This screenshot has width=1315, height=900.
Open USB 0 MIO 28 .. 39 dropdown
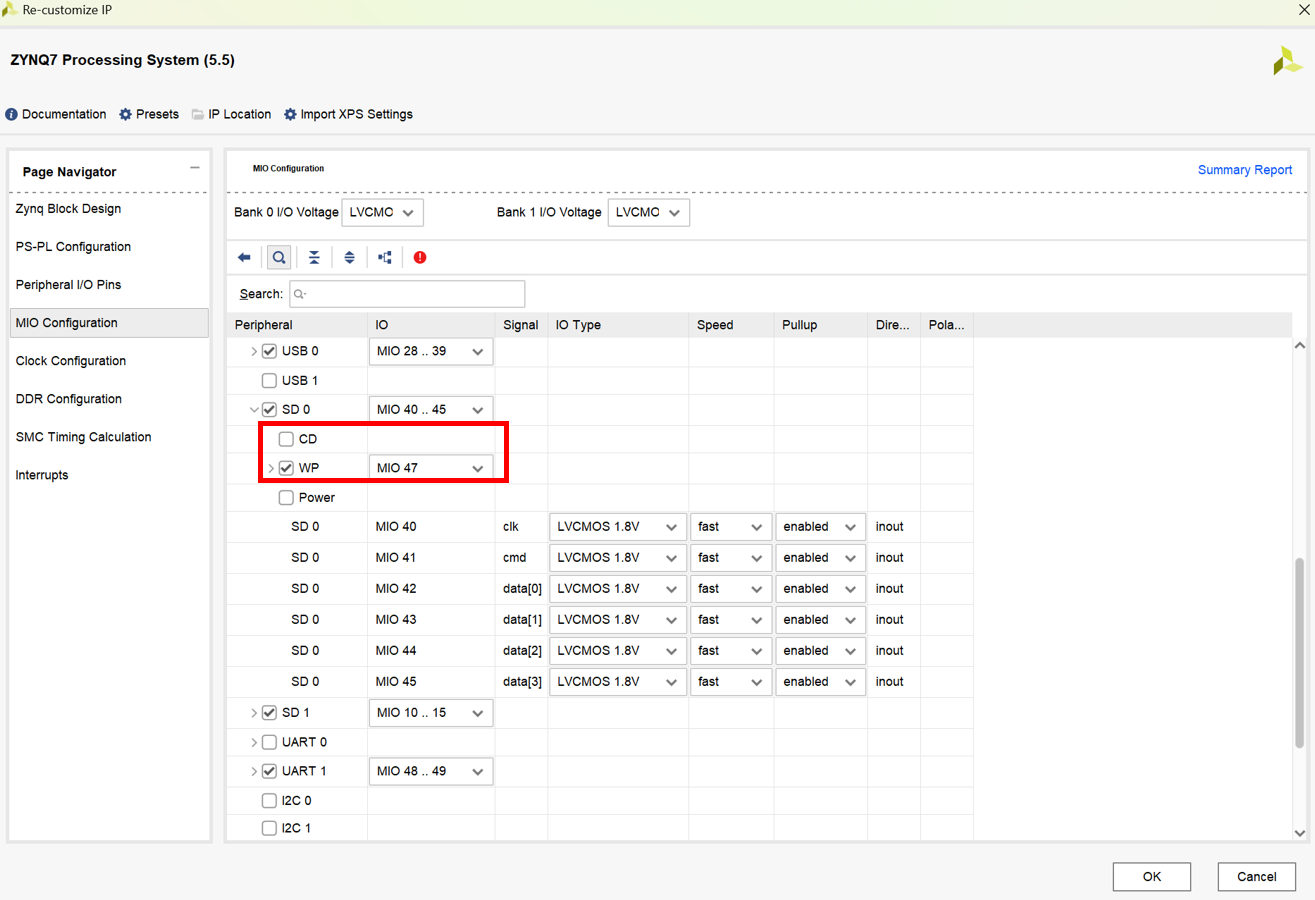(x=431, y=351)
